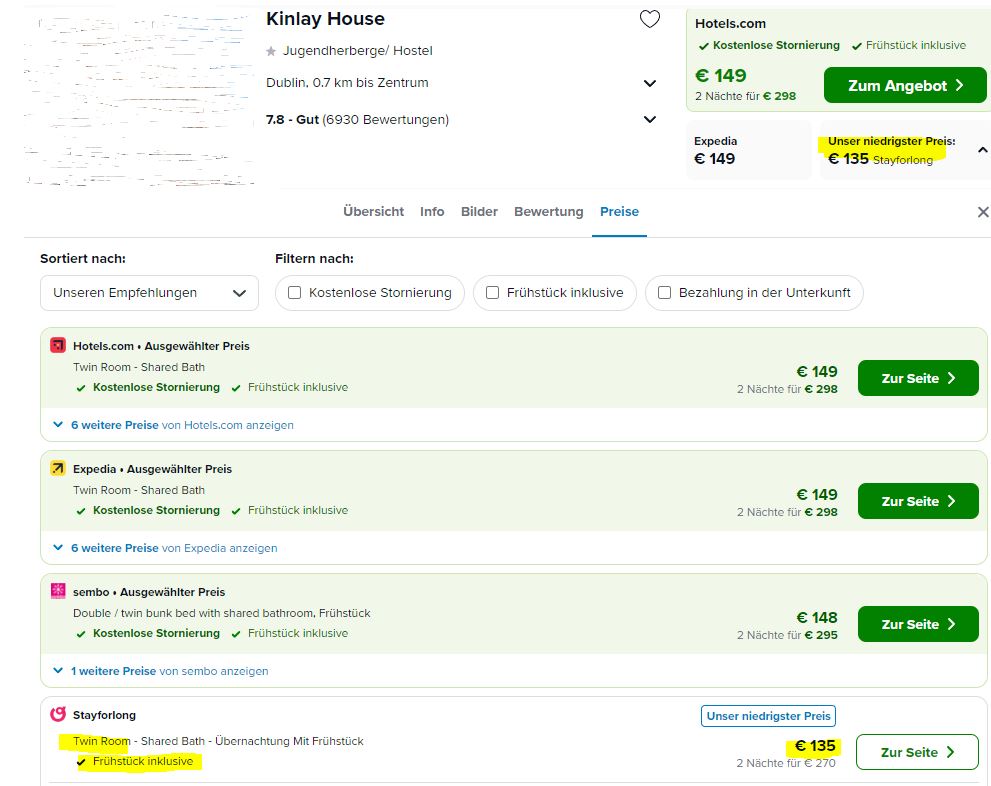Expand the rating details chevron
This screenshot has width=991, height=786.
coord(650,120)
